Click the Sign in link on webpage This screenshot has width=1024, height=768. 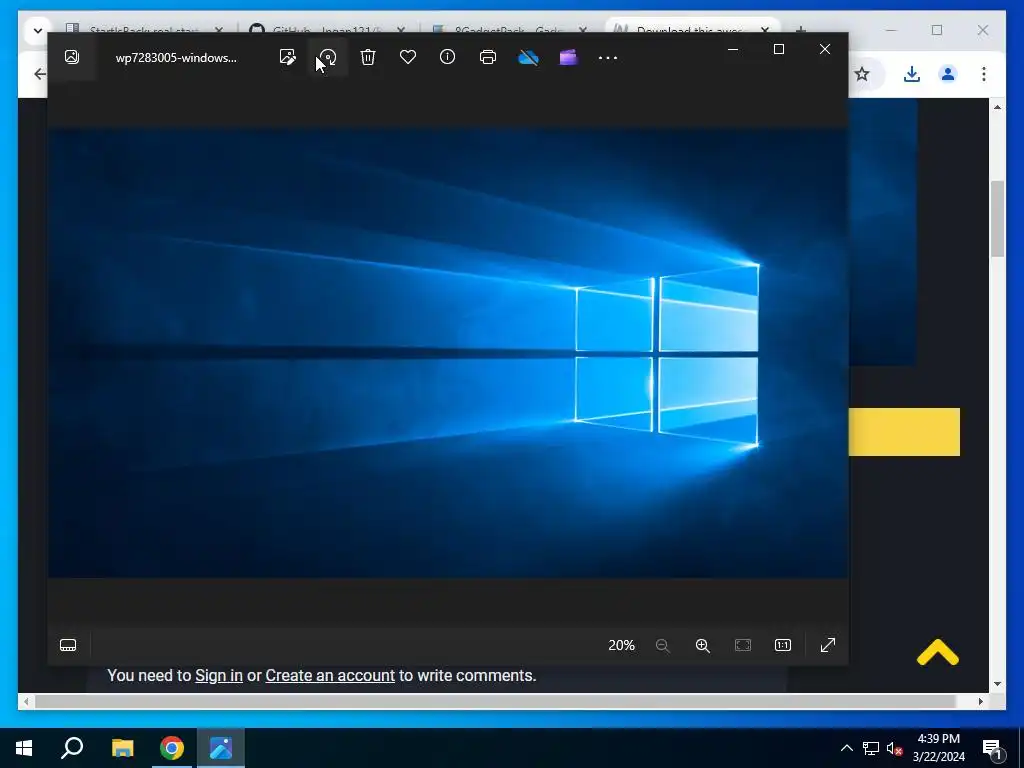[219, 675]
